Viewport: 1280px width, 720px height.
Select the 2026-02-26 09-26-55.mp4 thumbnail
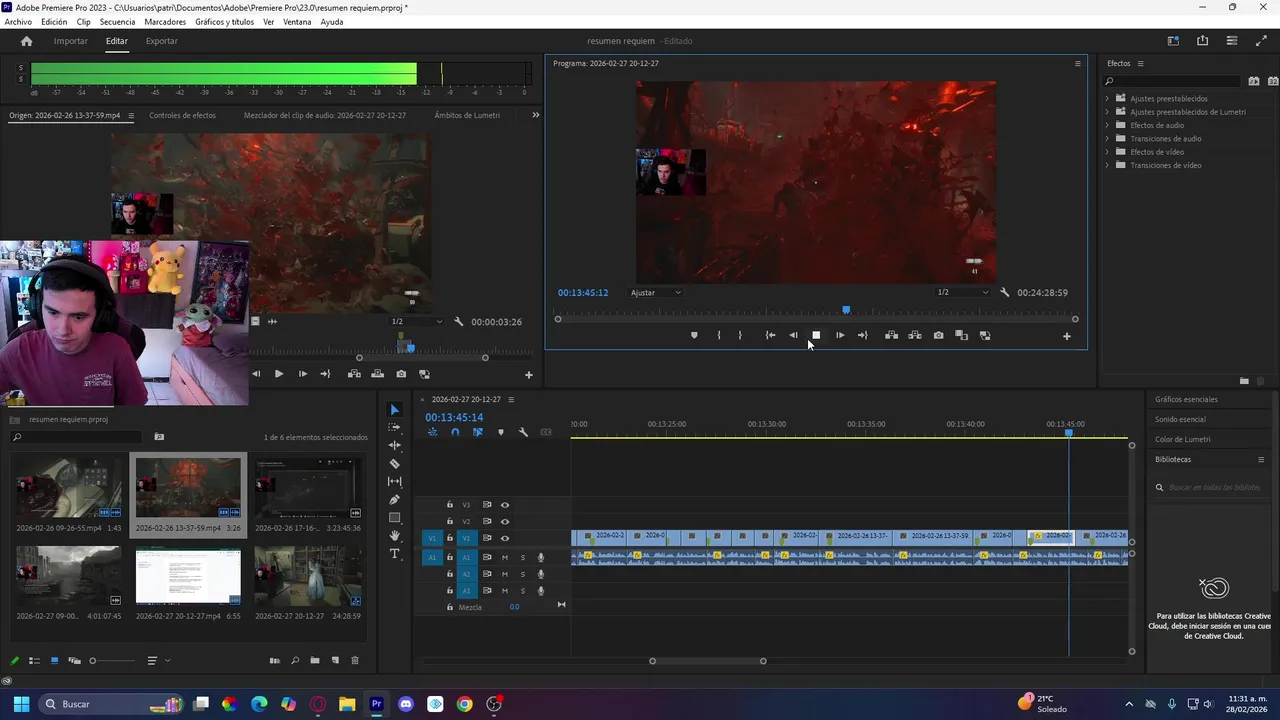[x=68, y=488]
